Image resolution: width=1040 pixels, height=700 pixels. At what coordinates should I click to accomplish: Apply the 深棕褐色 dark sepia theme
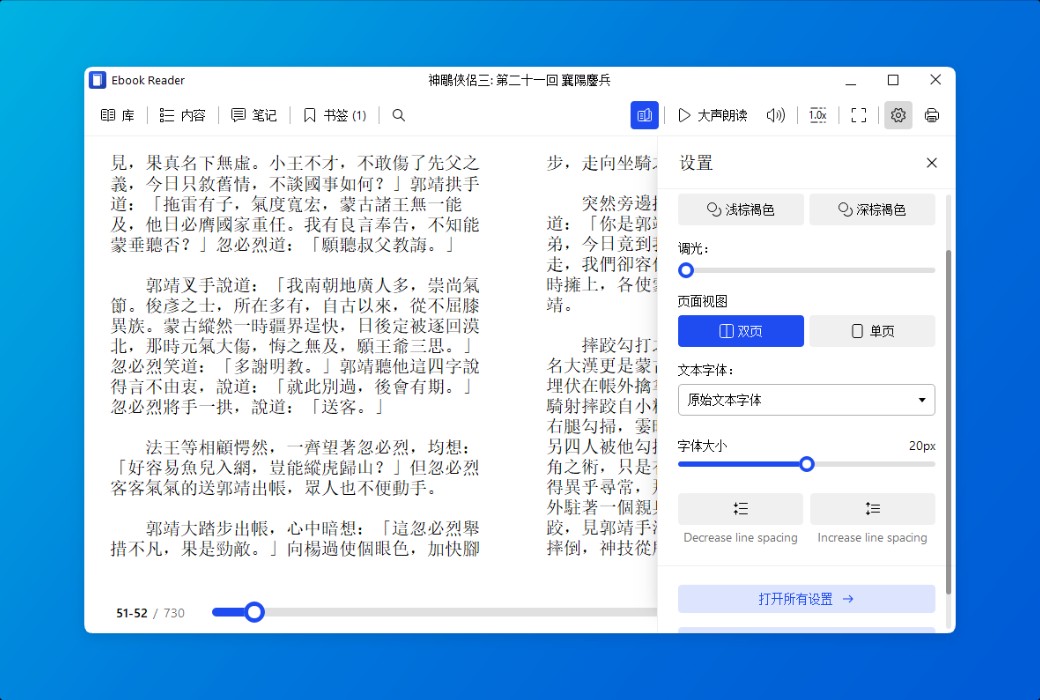coord(872,209)
